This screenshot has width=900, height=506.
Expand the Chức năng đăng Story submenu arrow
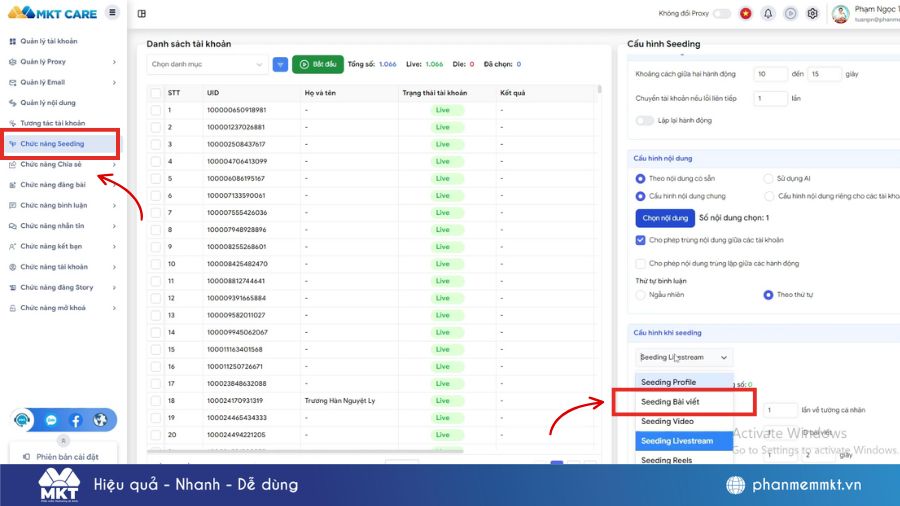(x=114, y=287)
